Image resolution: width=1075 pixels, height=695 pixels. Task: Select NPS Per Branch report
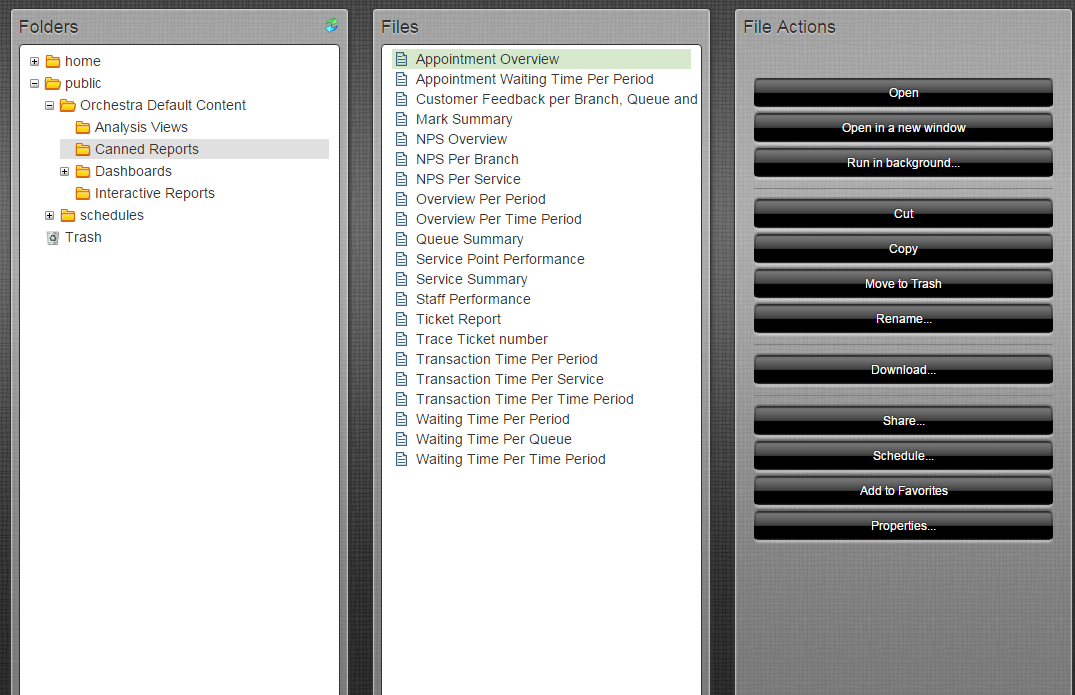[x=467, y=159]
